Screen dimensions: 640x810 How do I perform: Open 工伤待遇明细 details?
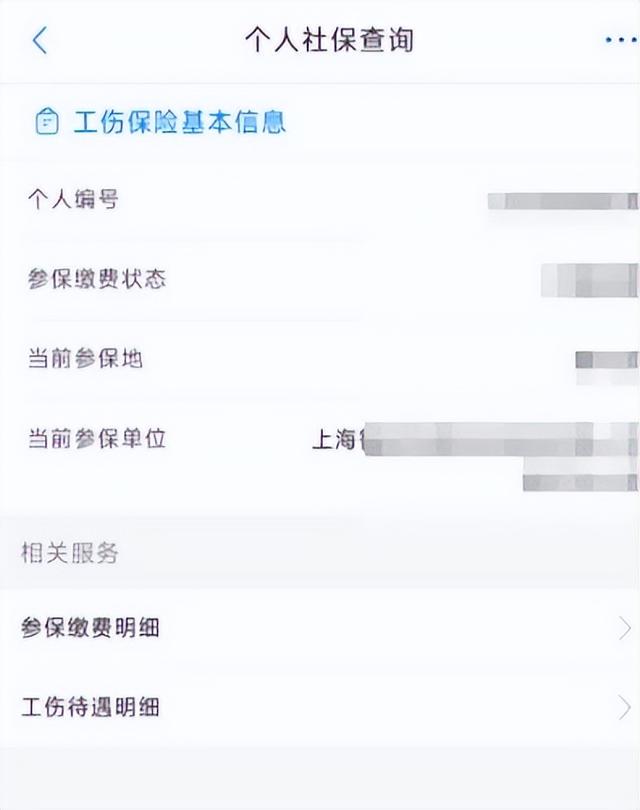[91, 708]
